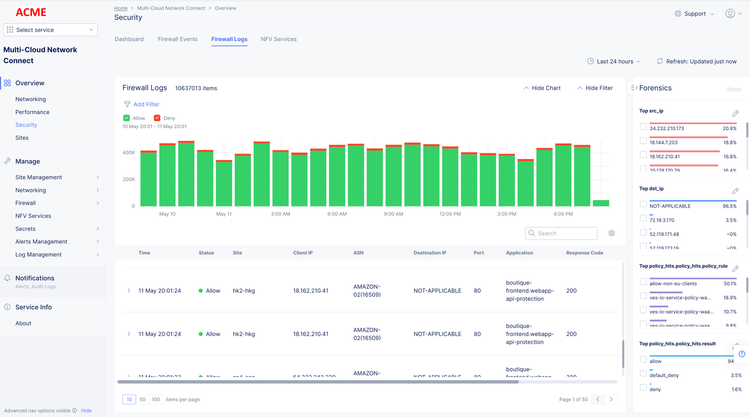Collapse the Forensics panel icon
The image size is (750, 417).
point(634,88)
